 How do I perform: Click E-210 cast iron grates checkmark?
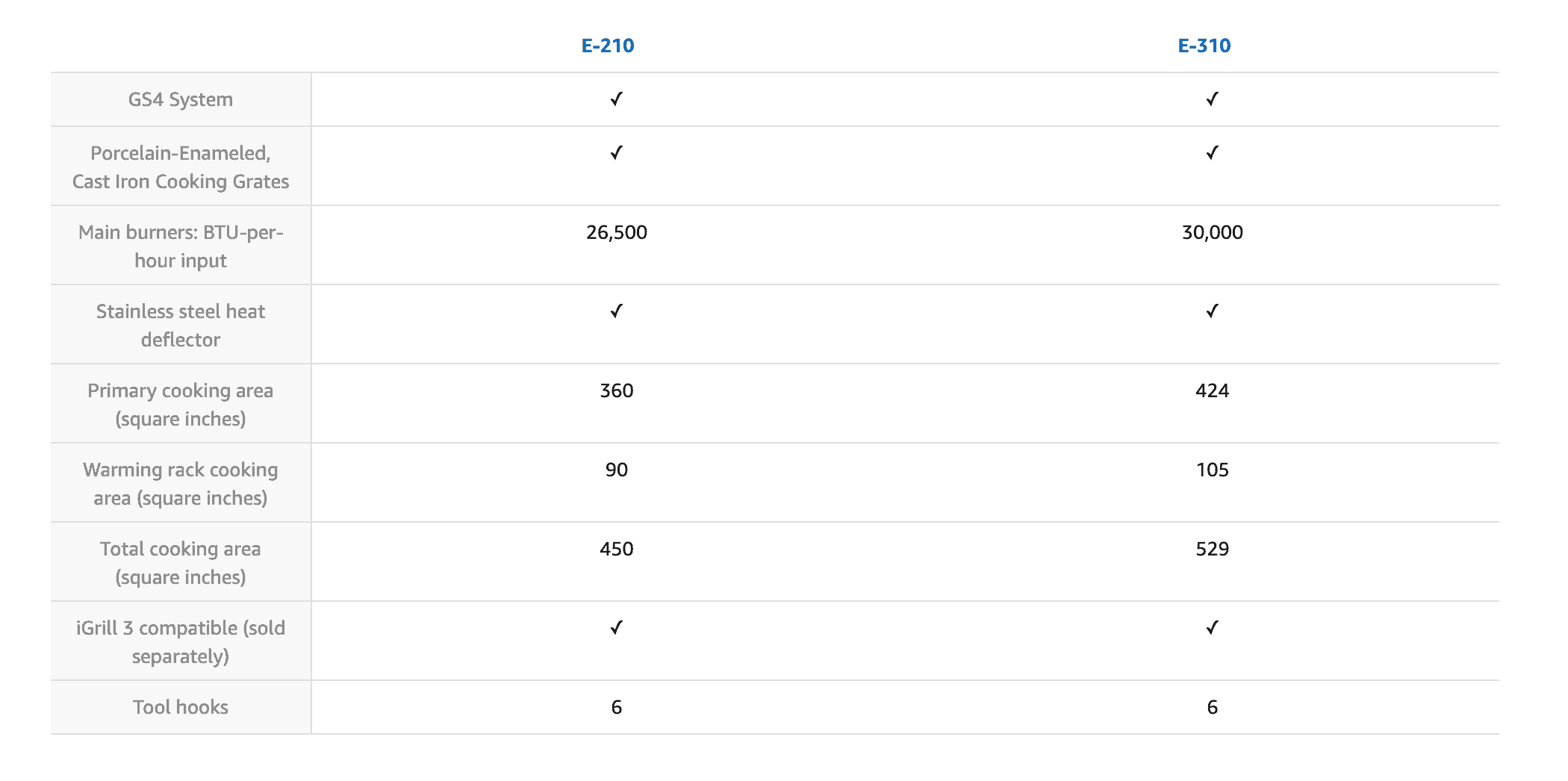(x=616, y=153)
